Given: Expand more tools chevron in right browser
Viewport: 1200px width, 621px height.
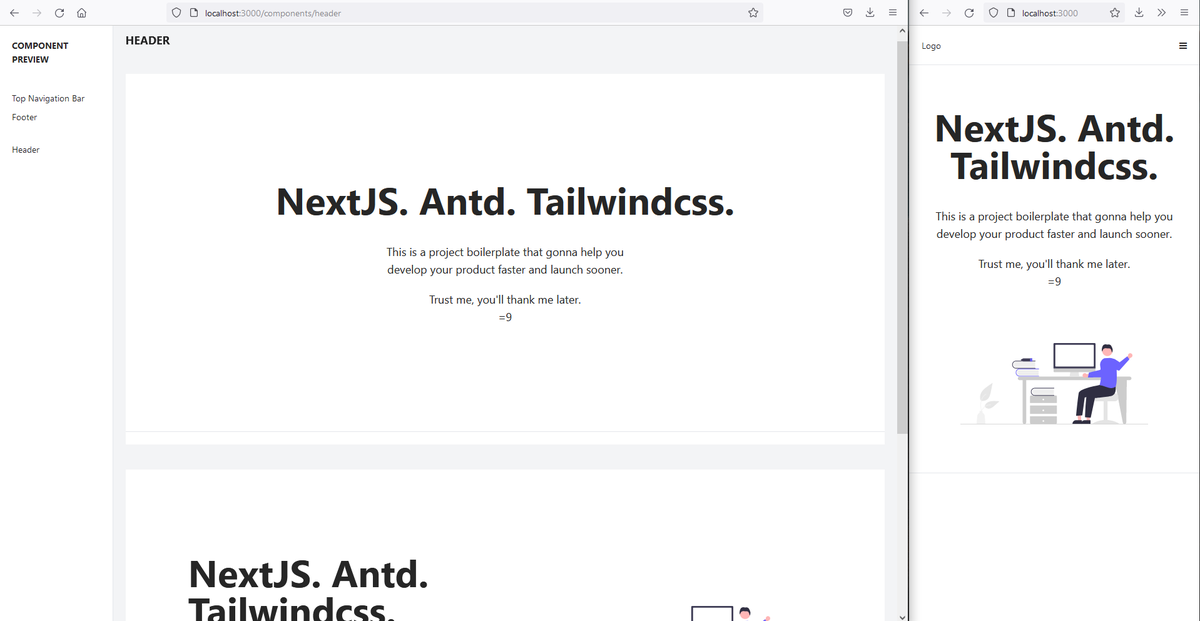Looking at the screenshot, I should pyautogui.click(x=1161, y=13).
